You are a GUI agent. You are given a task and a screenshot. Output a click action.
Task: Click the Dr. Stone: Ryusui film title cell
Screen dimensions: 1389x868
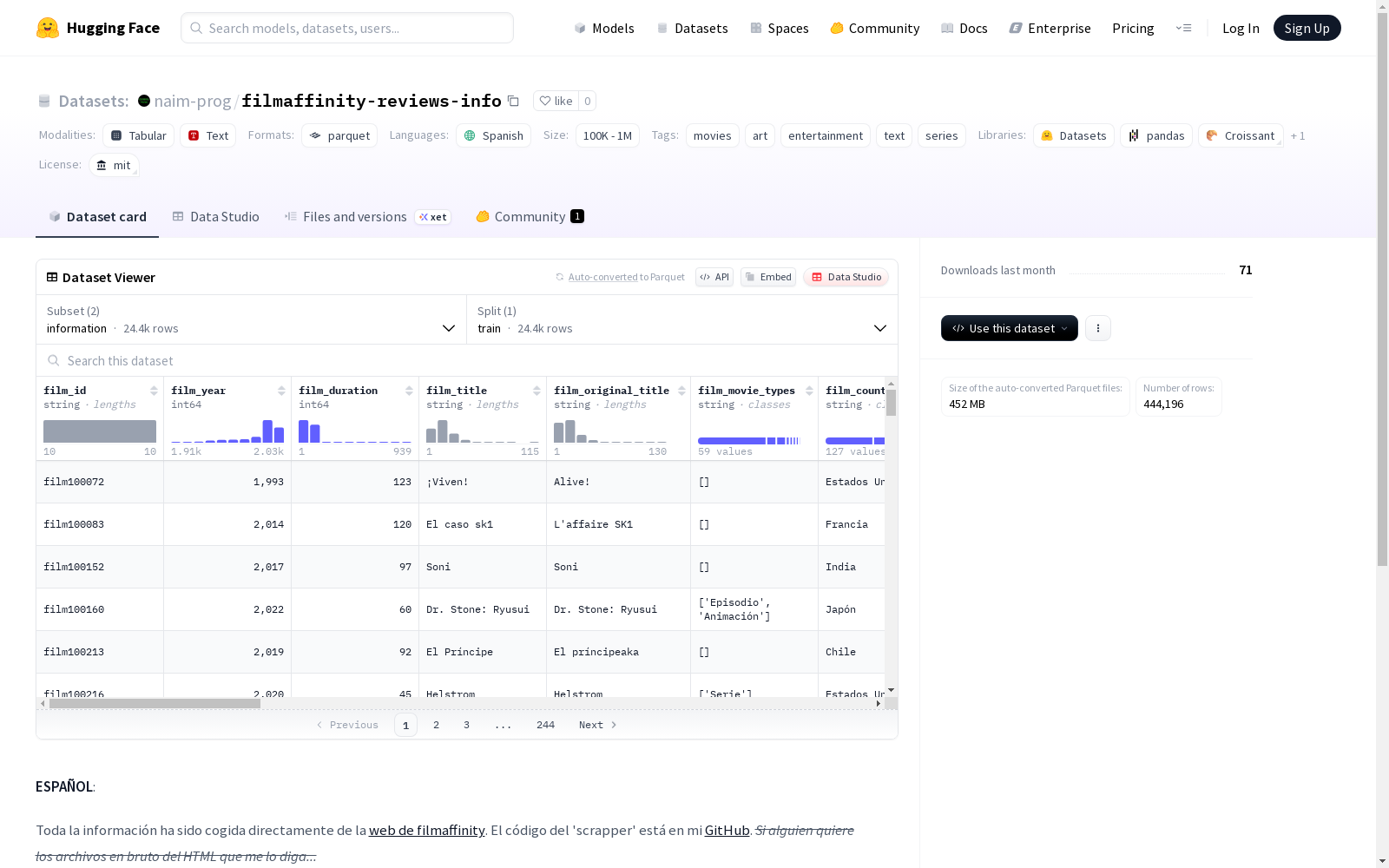483,609
